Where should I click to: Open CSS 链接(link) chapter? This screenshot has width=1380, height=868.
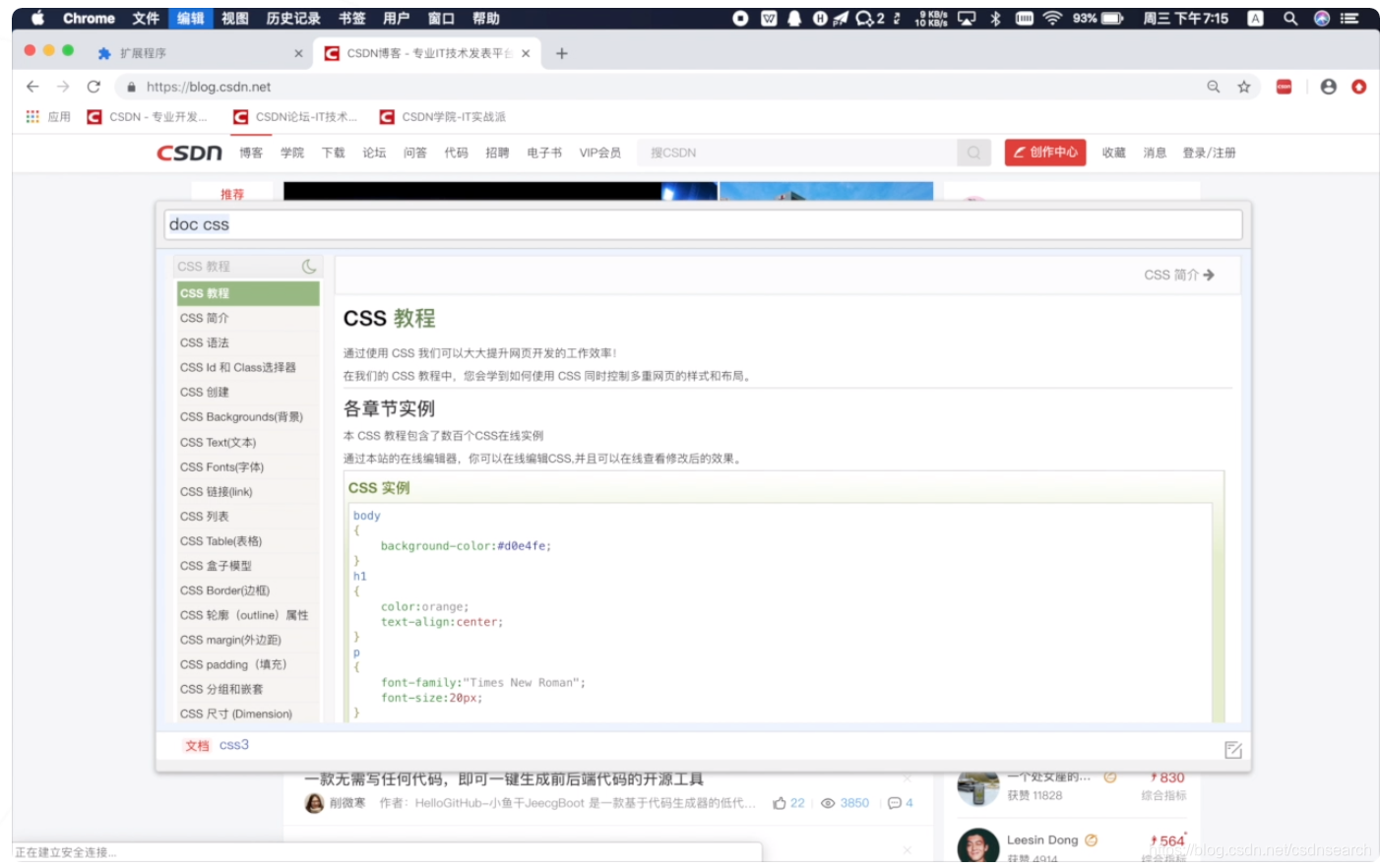click(248, 492)
